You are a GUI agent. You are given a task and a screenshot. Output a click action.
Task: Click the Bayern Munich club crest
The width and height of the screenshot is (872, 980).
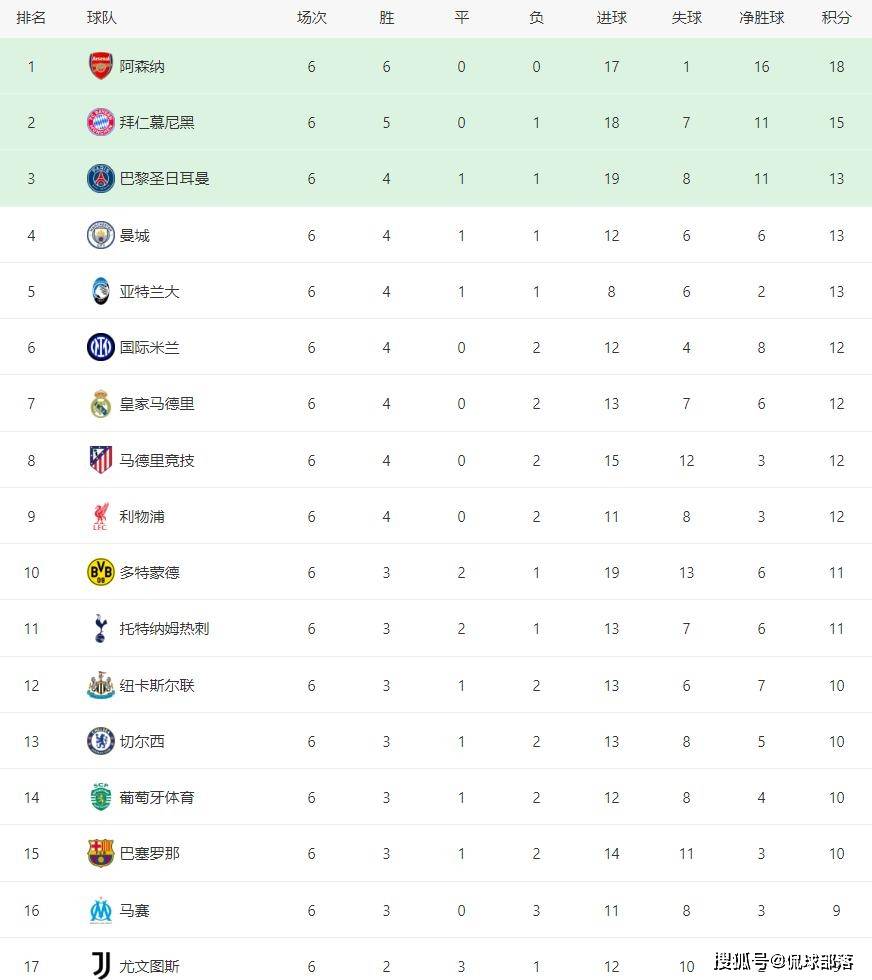click(101, 123)
